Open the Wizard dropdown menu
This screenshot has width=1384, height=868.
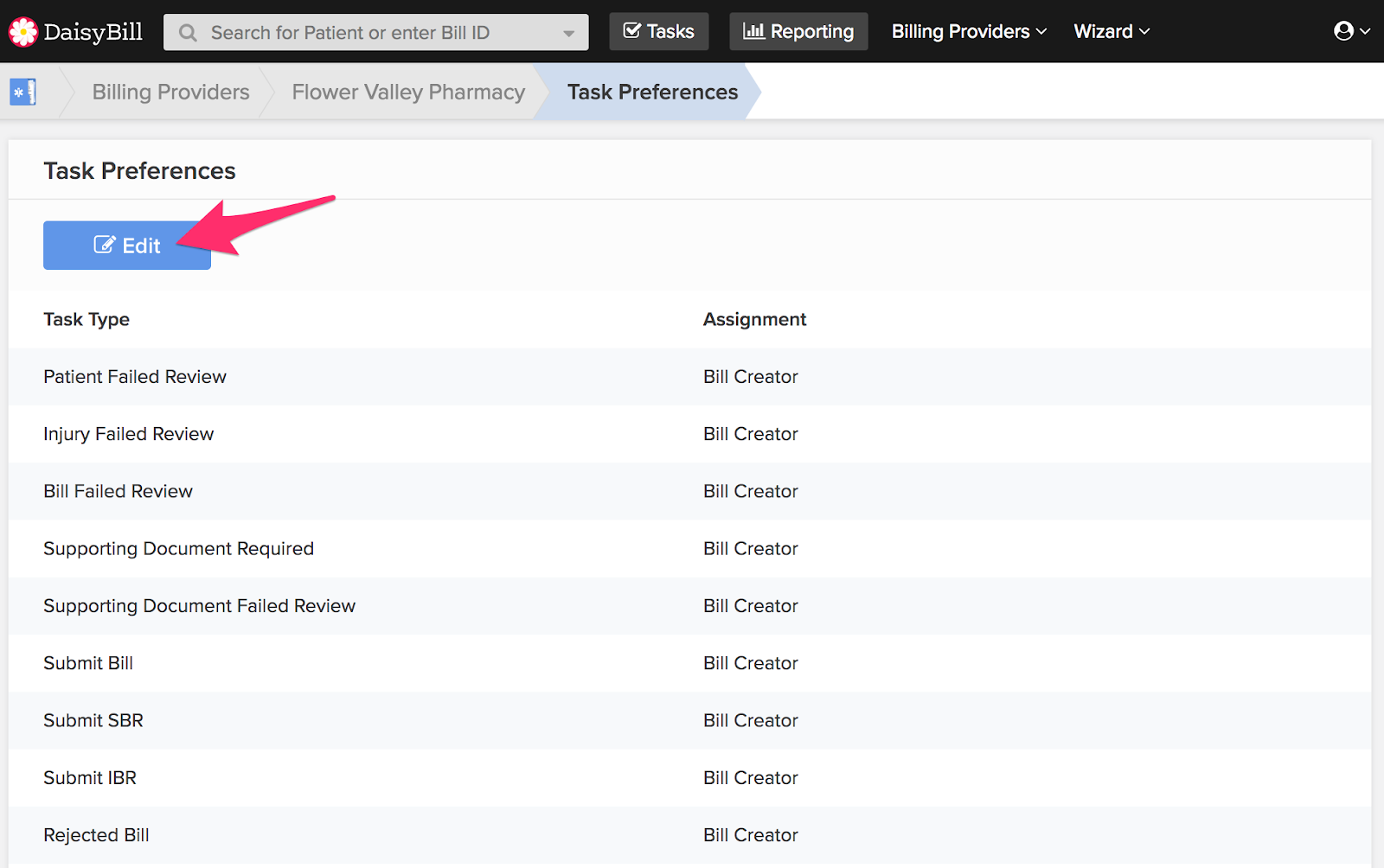coord(1112,31)
